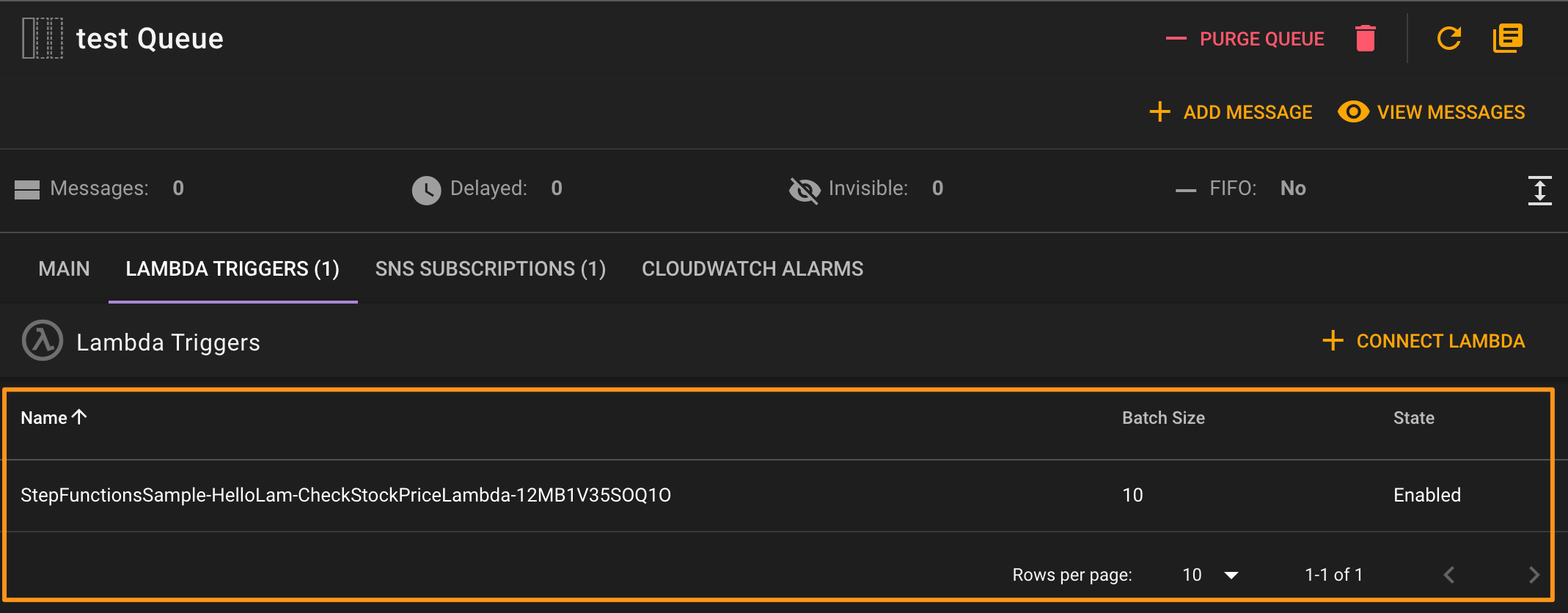Go to next page of table
Screen dimensions: 1568x613
(1534, 575)
